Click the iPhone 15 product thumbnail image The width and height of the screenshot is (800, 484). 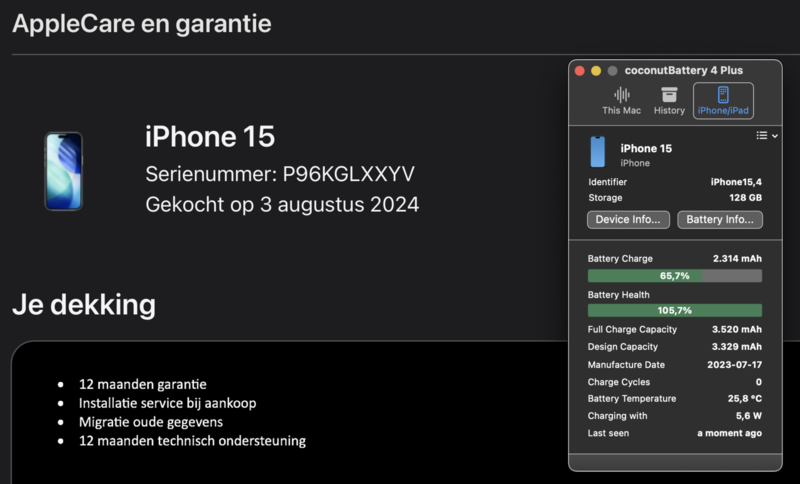63,171
